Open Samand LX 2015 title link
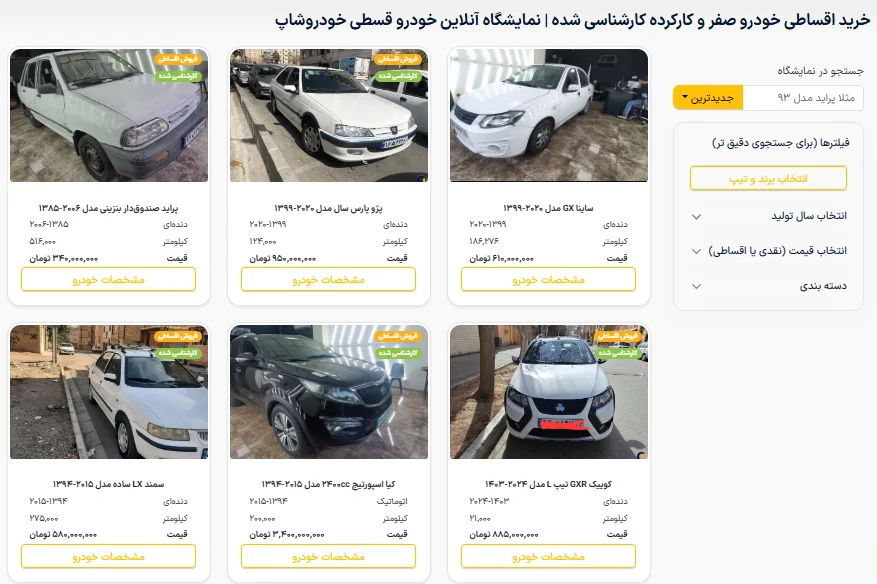This screenshot has width=877, height=584. click(x=109, y=484)
